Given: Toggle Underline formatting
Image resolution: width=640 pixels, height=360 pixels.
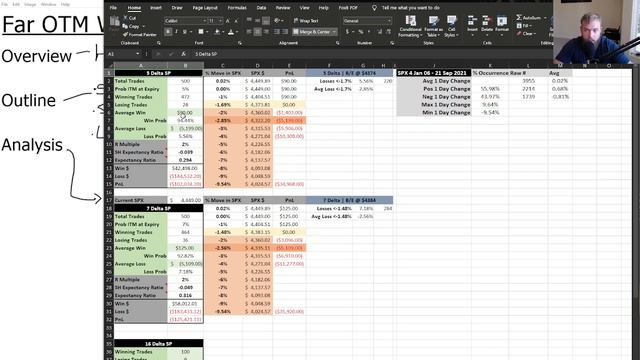Looking at the screenshot, I should pos(184,32).
